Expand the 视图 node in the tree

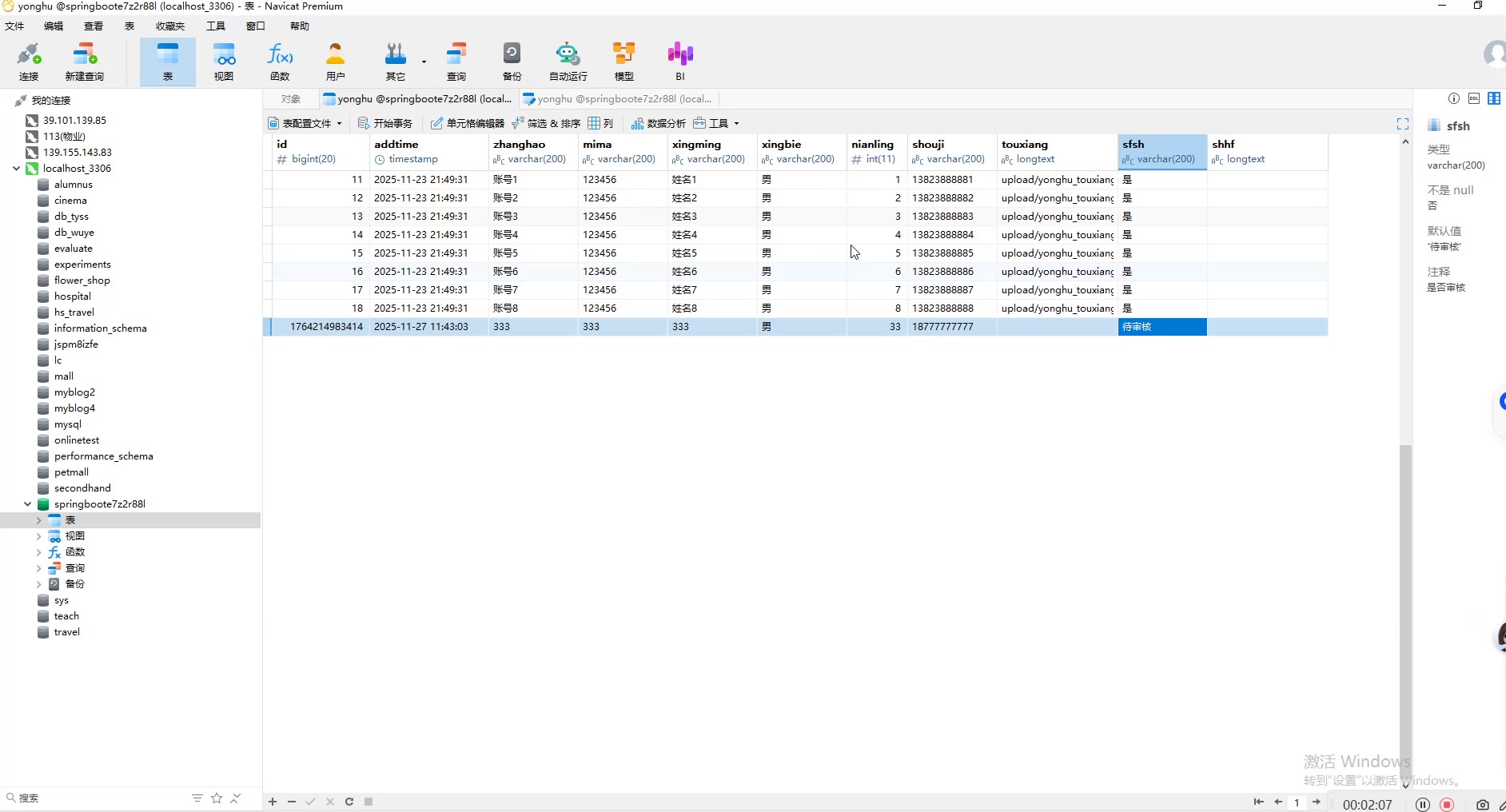point(38,536)
